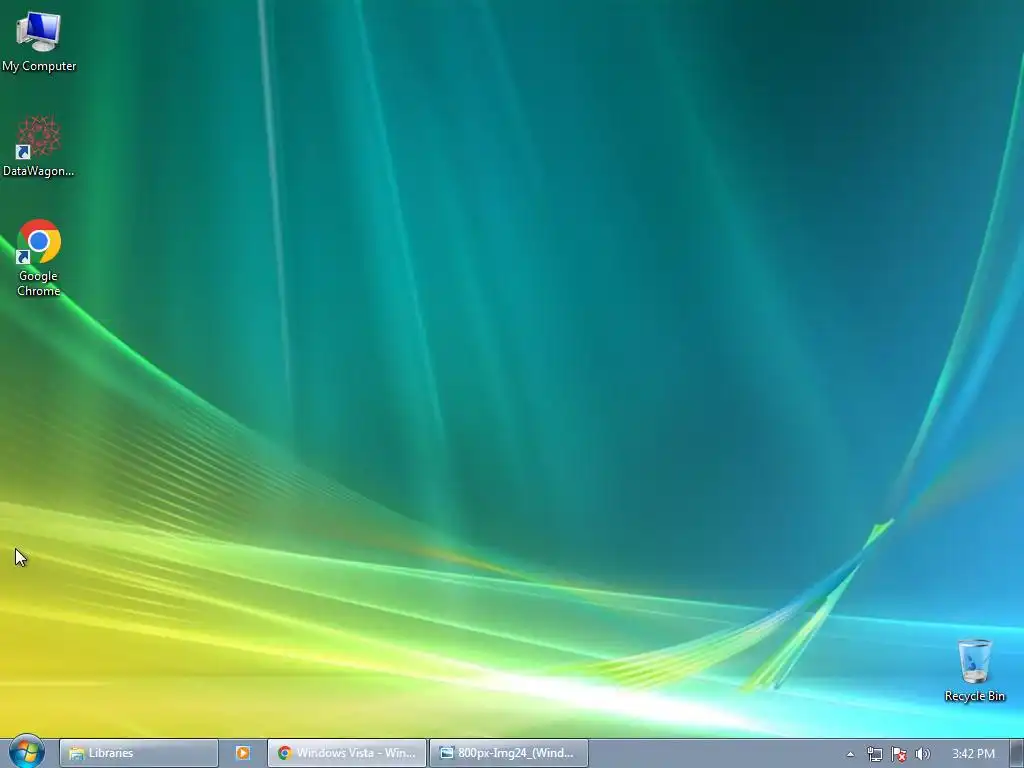Viewport: 1024px width, 768px height.
Task: Open the 3:42 PM clock
Action: (x=973, y=754)
